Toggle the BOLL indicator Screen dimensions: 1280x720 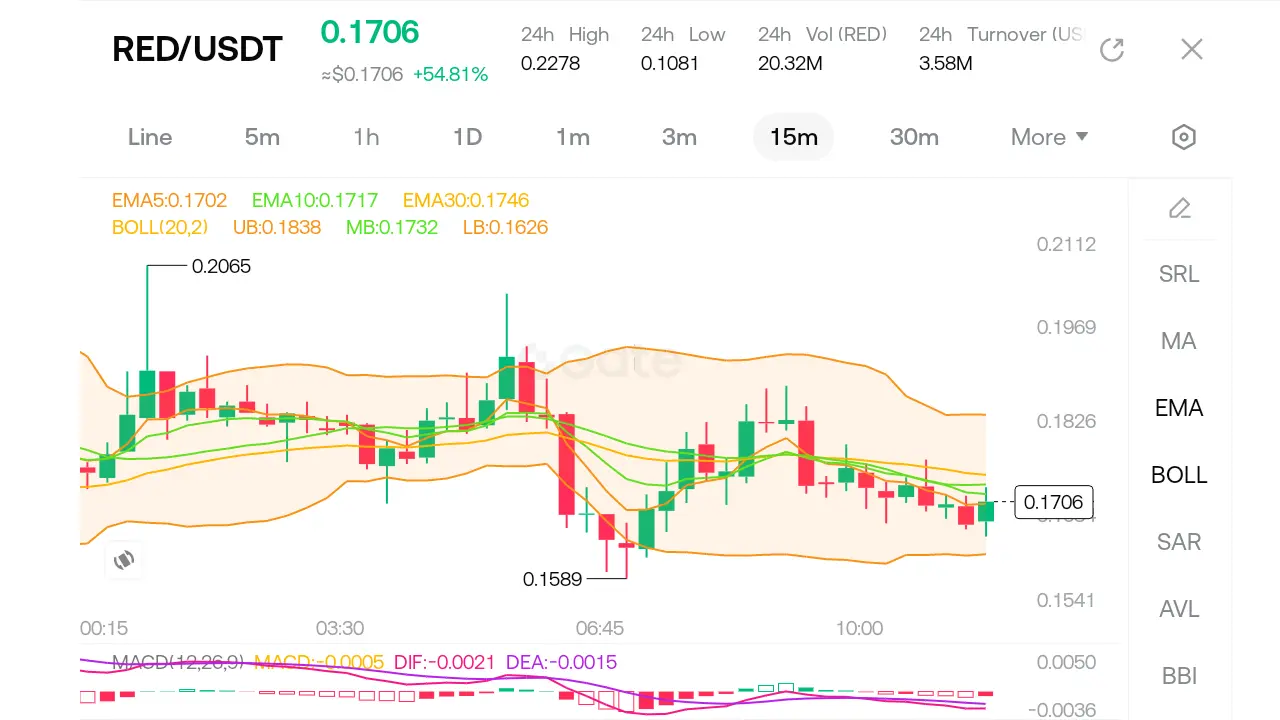coord(1179,475)
